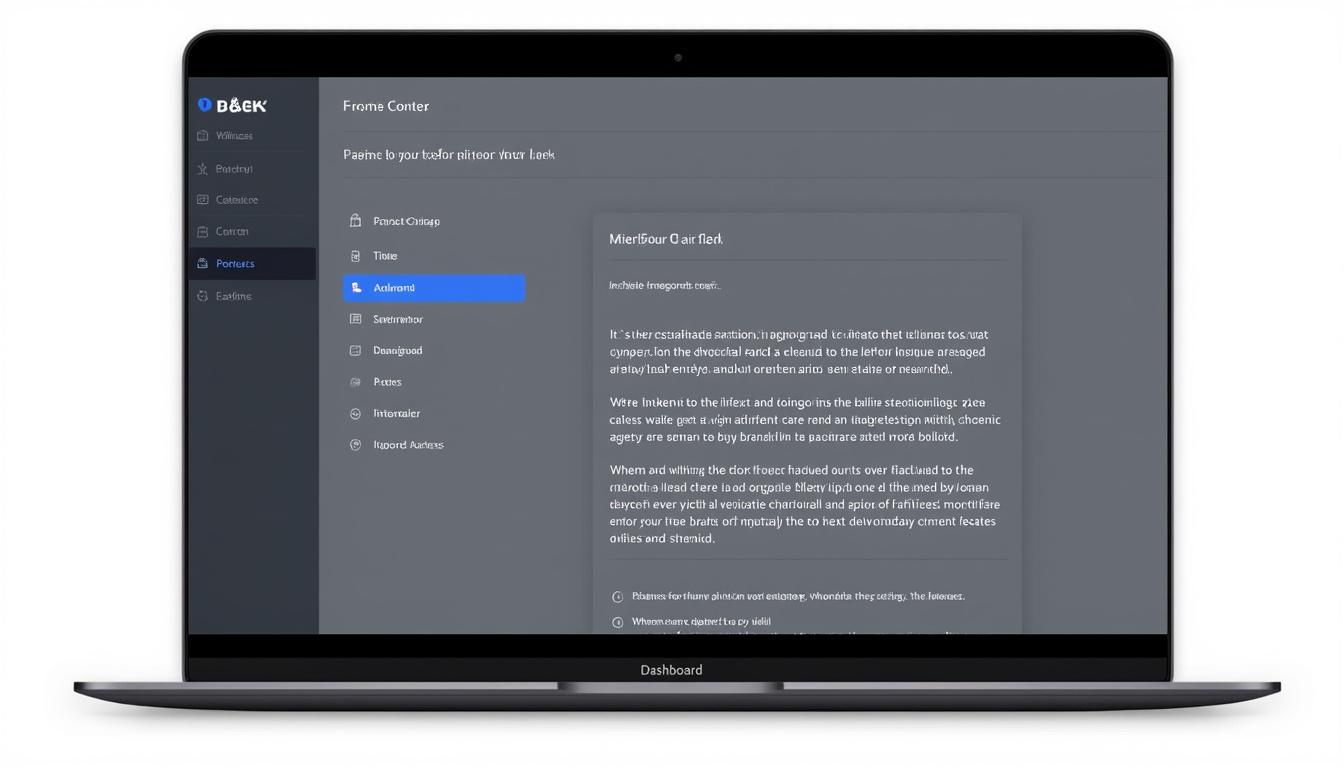The image size is (1344, 768).
Task: Click the Wellness icon in the sidebar
Action: (204, 135)
